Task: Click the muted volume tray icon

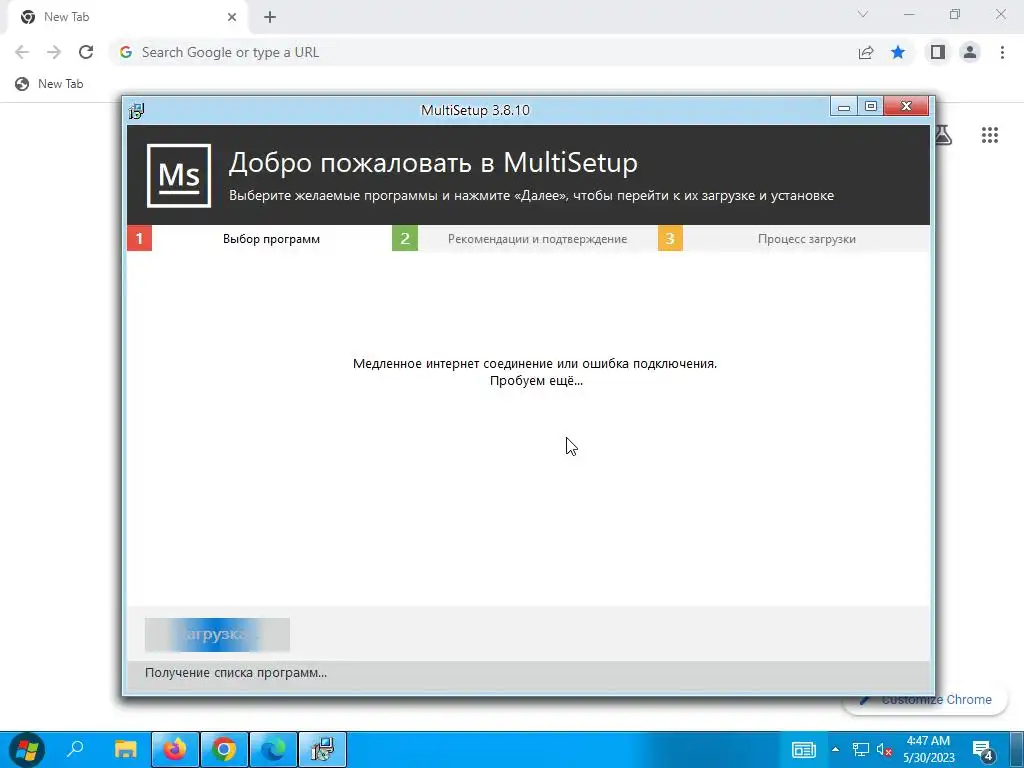Action: [x=884, y=750]
